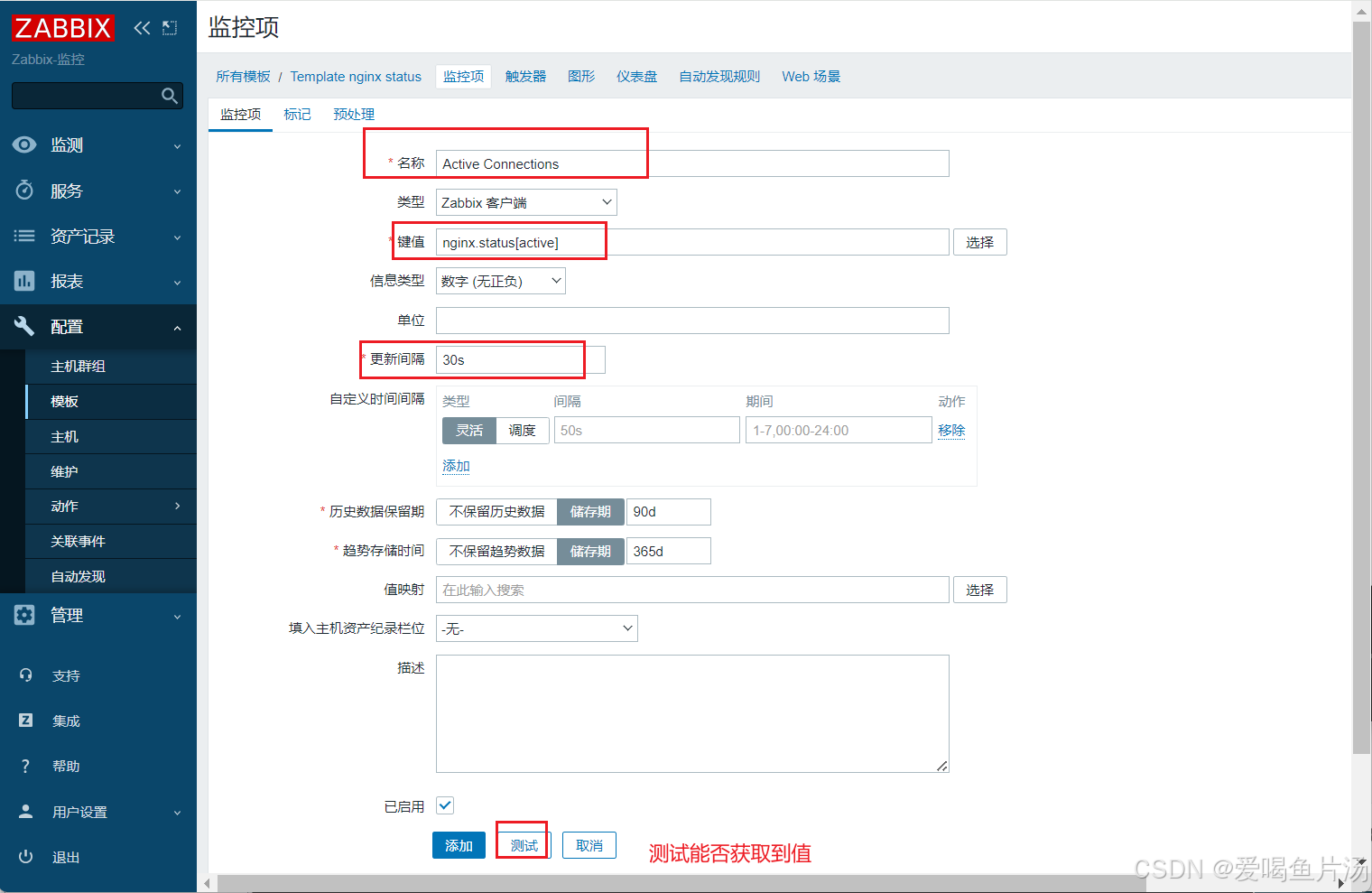Click 选择 next to the 键值 field
Image resolution: width=1372 pixels, height=893 pixels.
tap(979, 242)
